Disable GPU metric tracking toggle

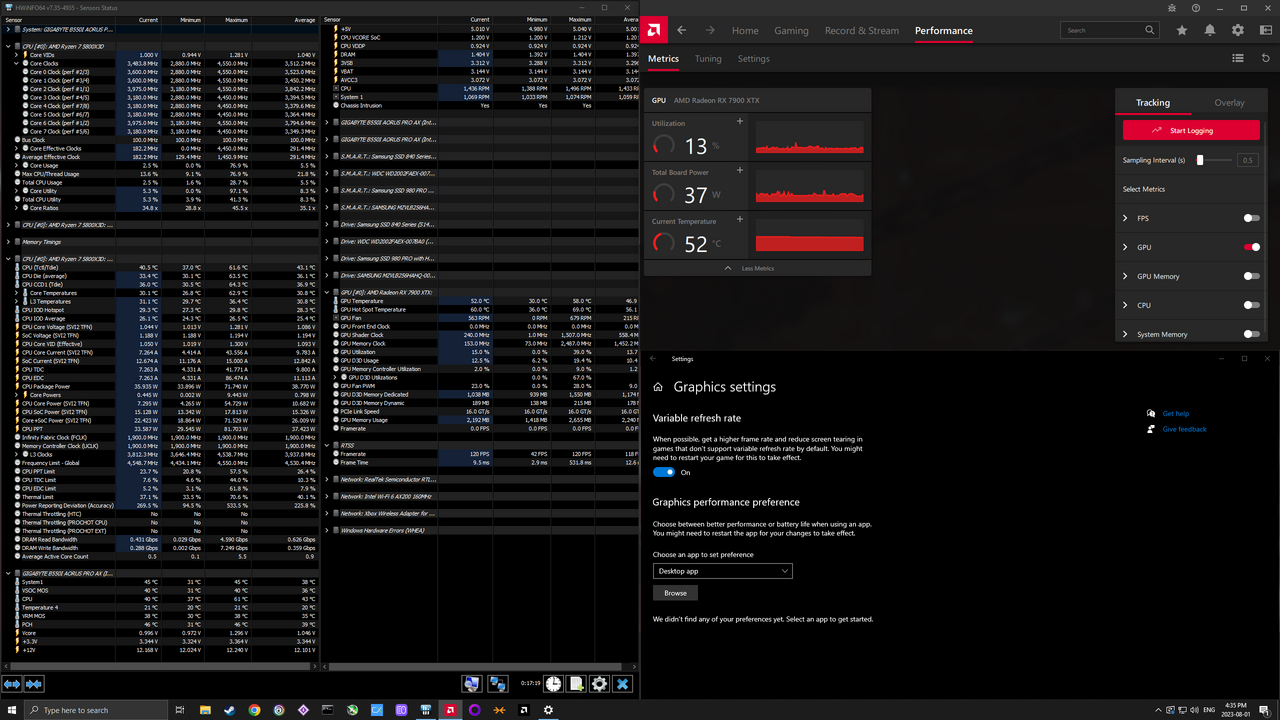(x=1251, y=247)
